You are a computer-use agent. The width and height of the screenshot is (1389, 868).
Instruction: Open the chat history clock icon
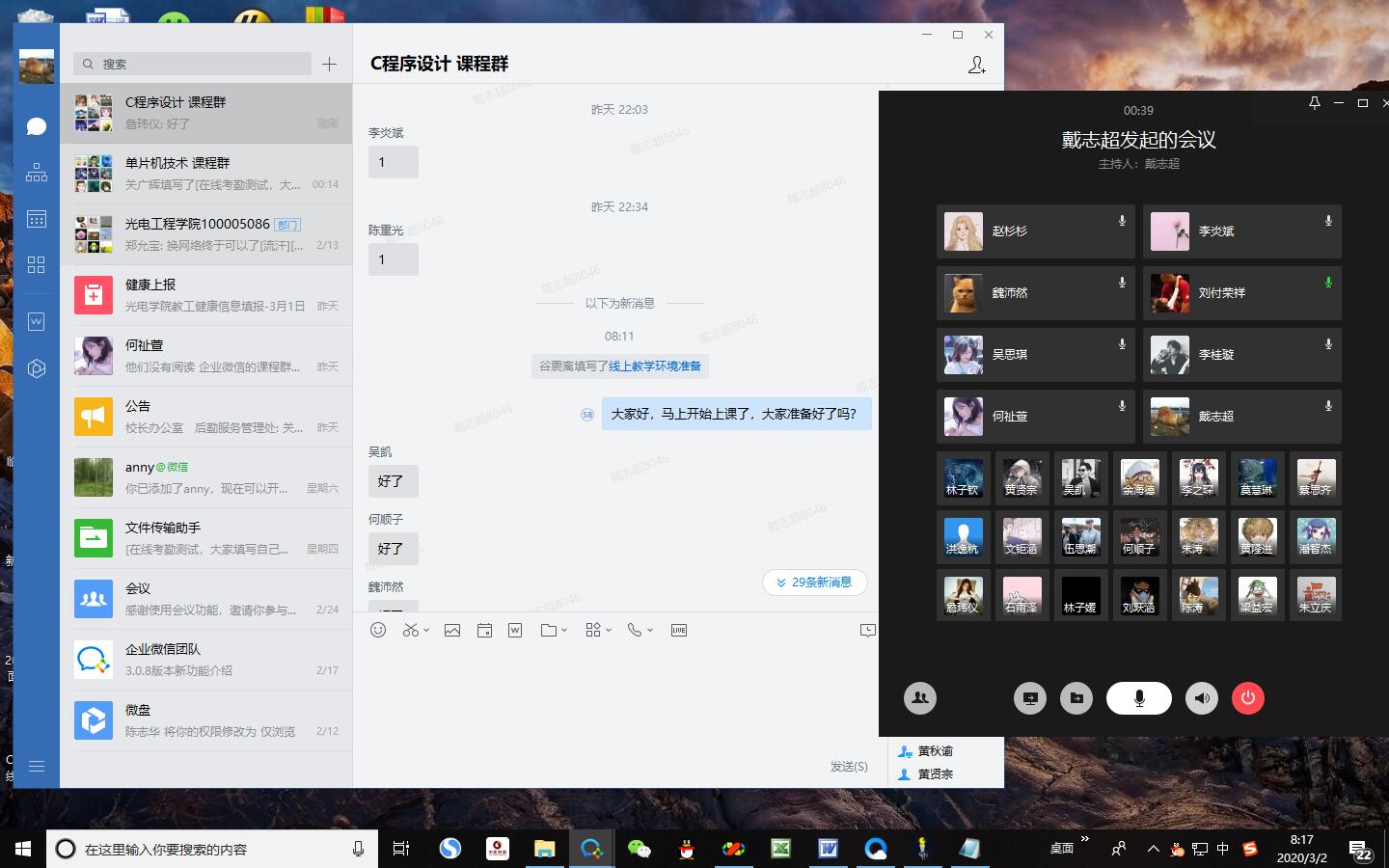coord(867,630)
